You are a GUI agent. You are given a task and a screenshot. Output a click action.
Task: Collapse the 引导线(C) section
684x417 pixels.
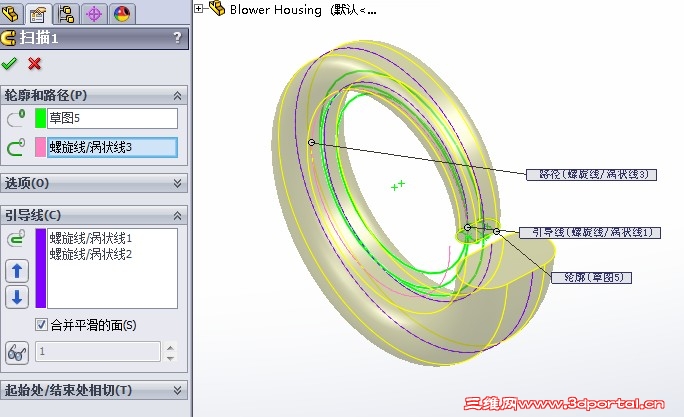[177, 215]
